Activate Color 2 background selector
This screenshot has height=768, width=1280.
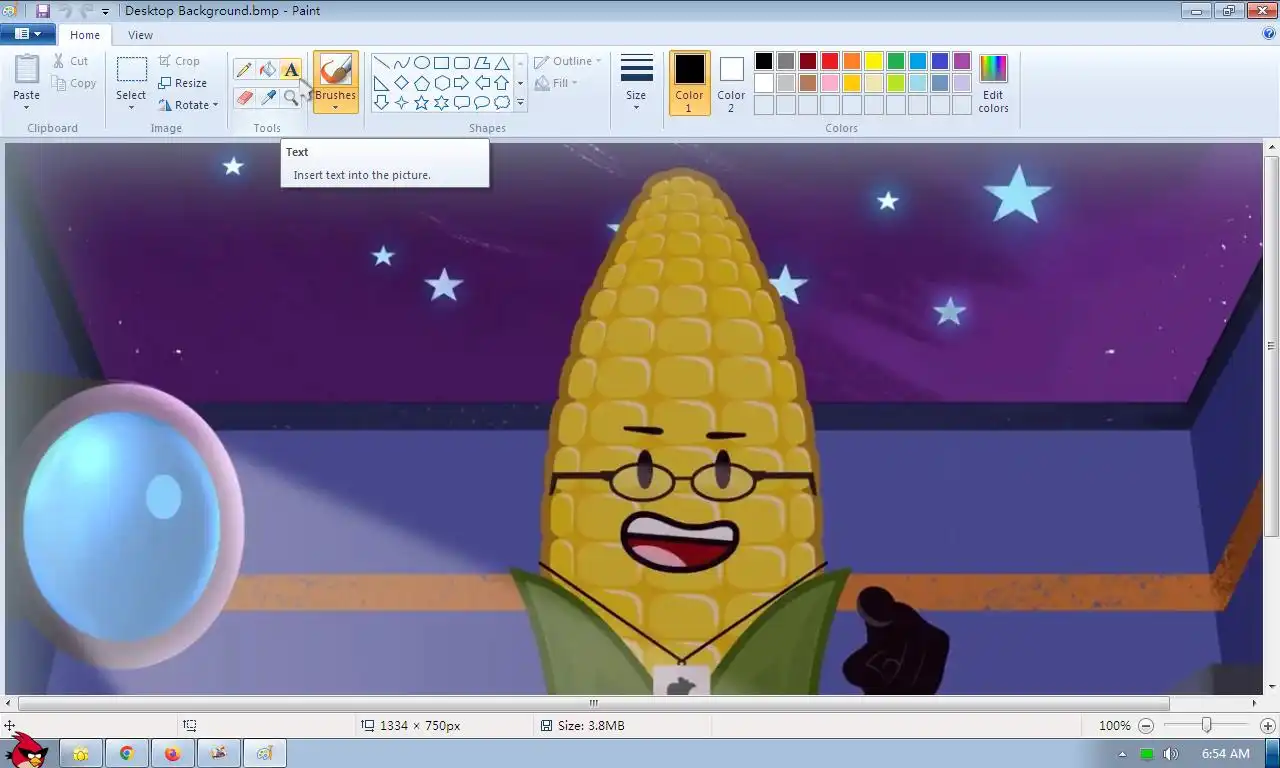(731, 83)
